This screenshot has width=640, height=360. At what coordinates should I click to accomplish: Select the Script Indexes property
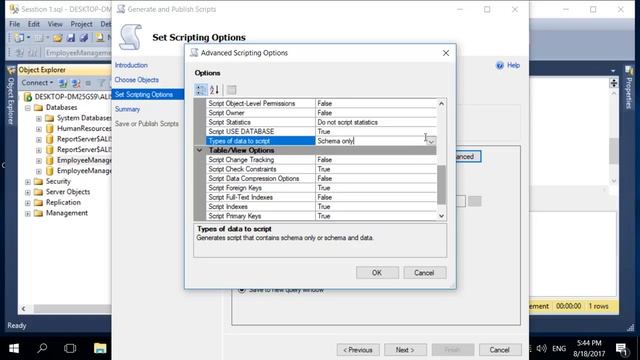(321, 207)
